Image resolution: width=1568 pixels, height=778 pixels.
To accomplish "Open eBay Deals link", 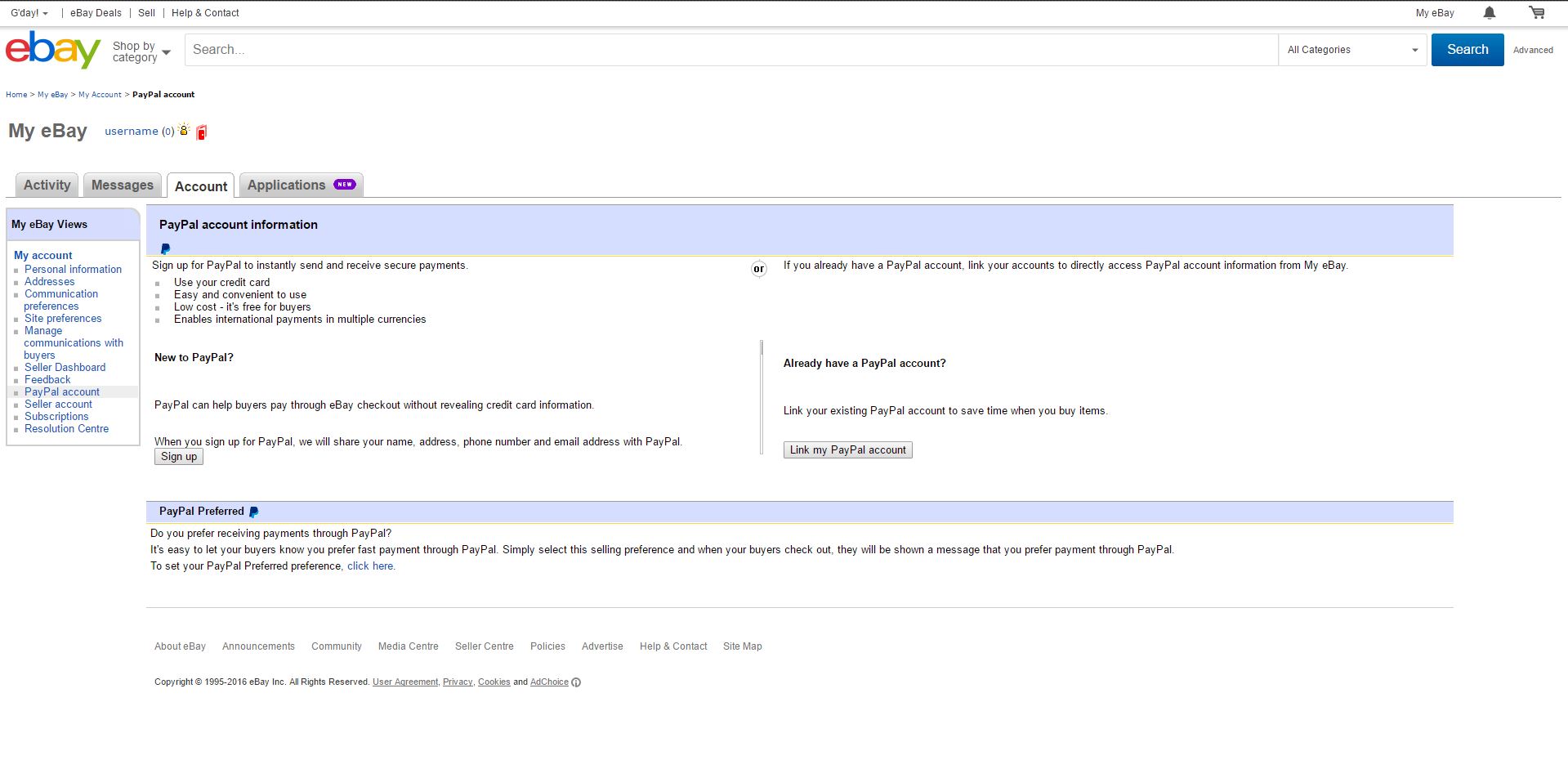I will click(96, 13).
